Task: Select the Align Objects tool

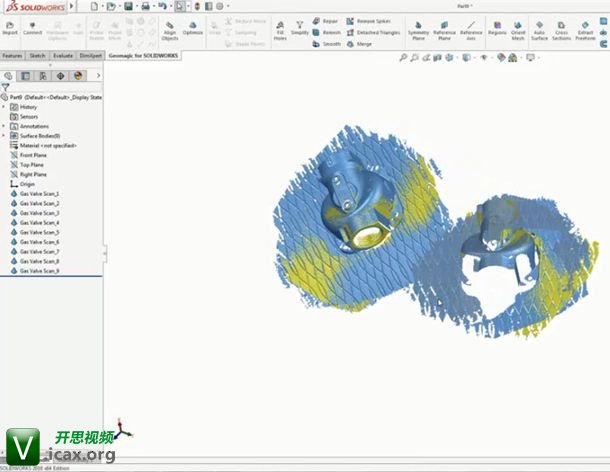Action: 170,30
